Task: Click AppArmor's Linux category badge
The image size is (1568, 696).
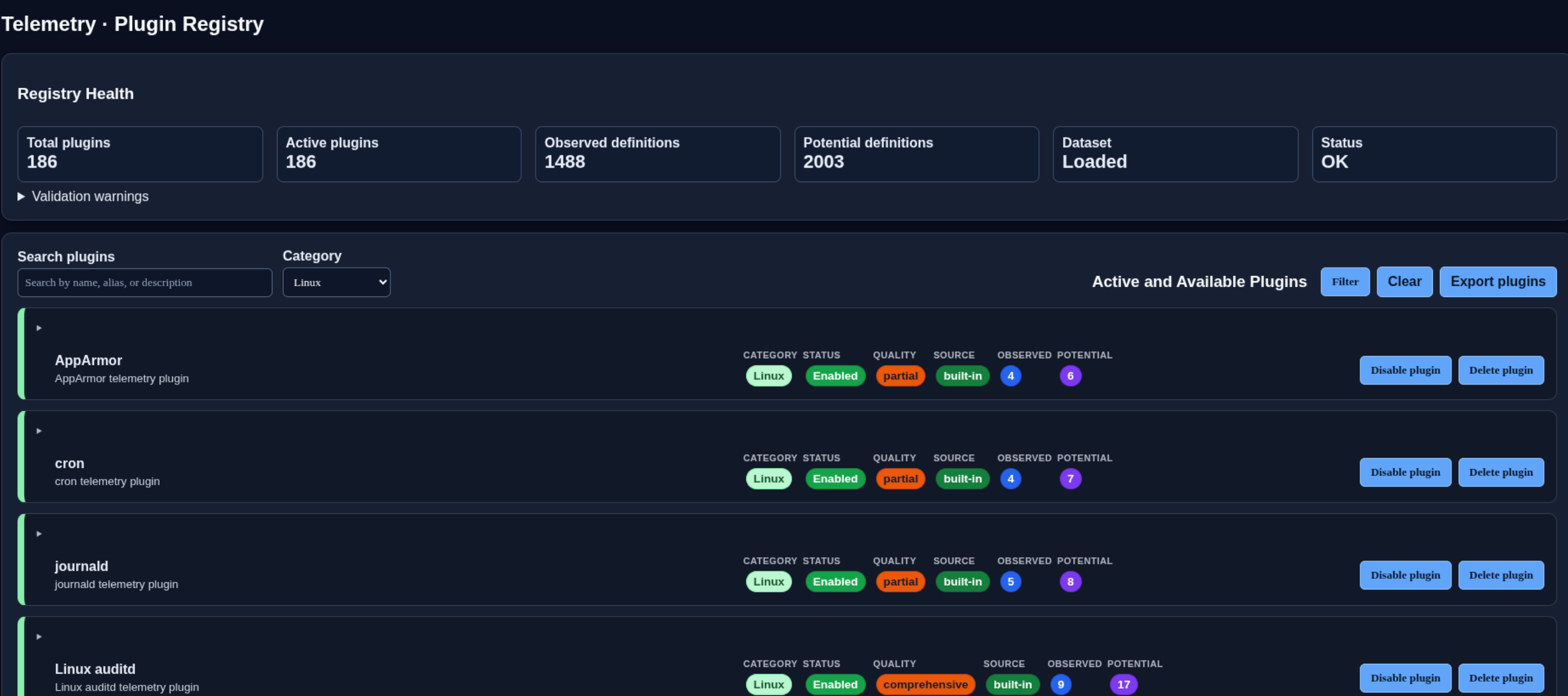Action: [768, 376]
